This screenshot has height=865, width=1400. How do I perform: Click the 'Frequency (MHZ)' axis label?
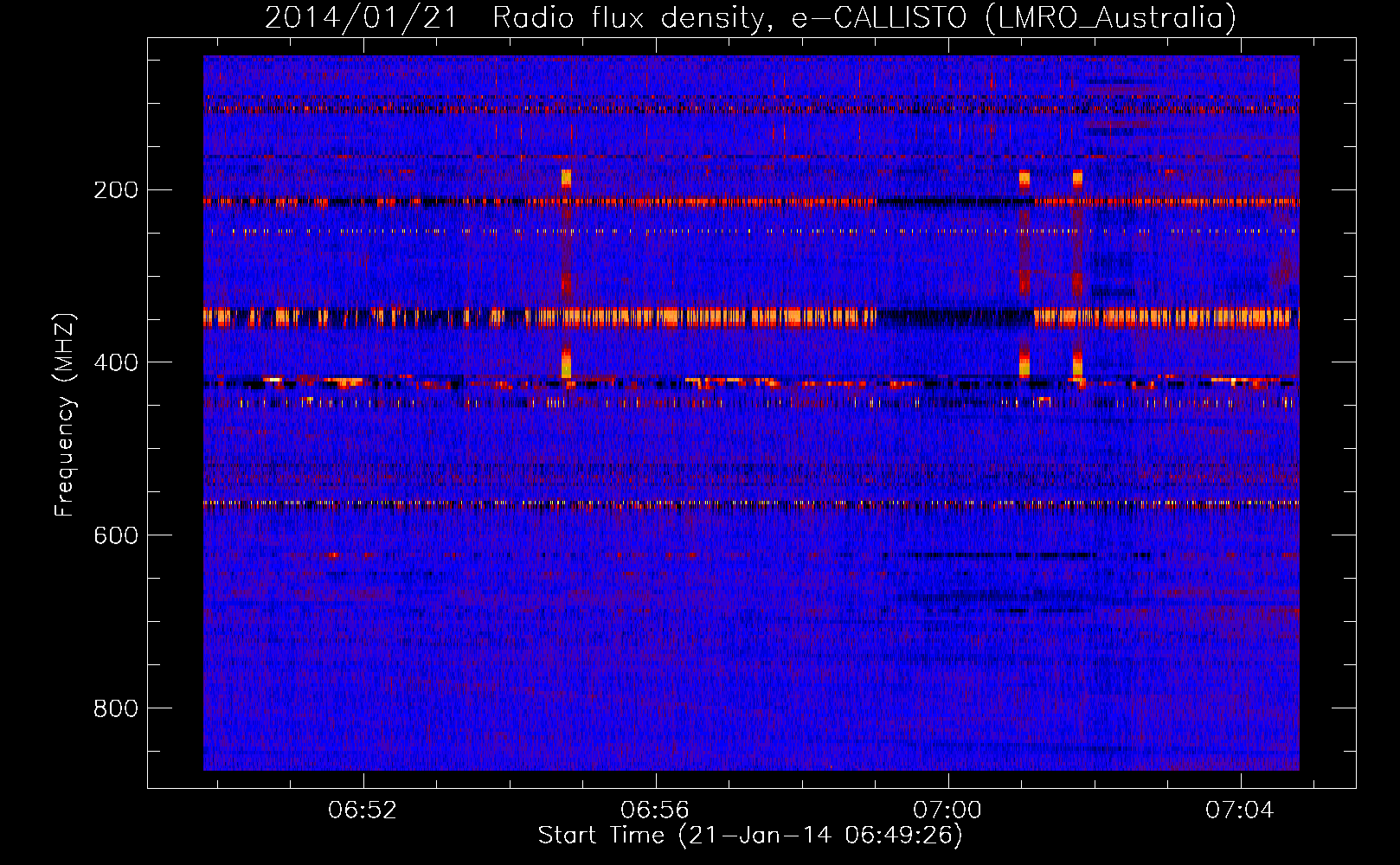65,415
